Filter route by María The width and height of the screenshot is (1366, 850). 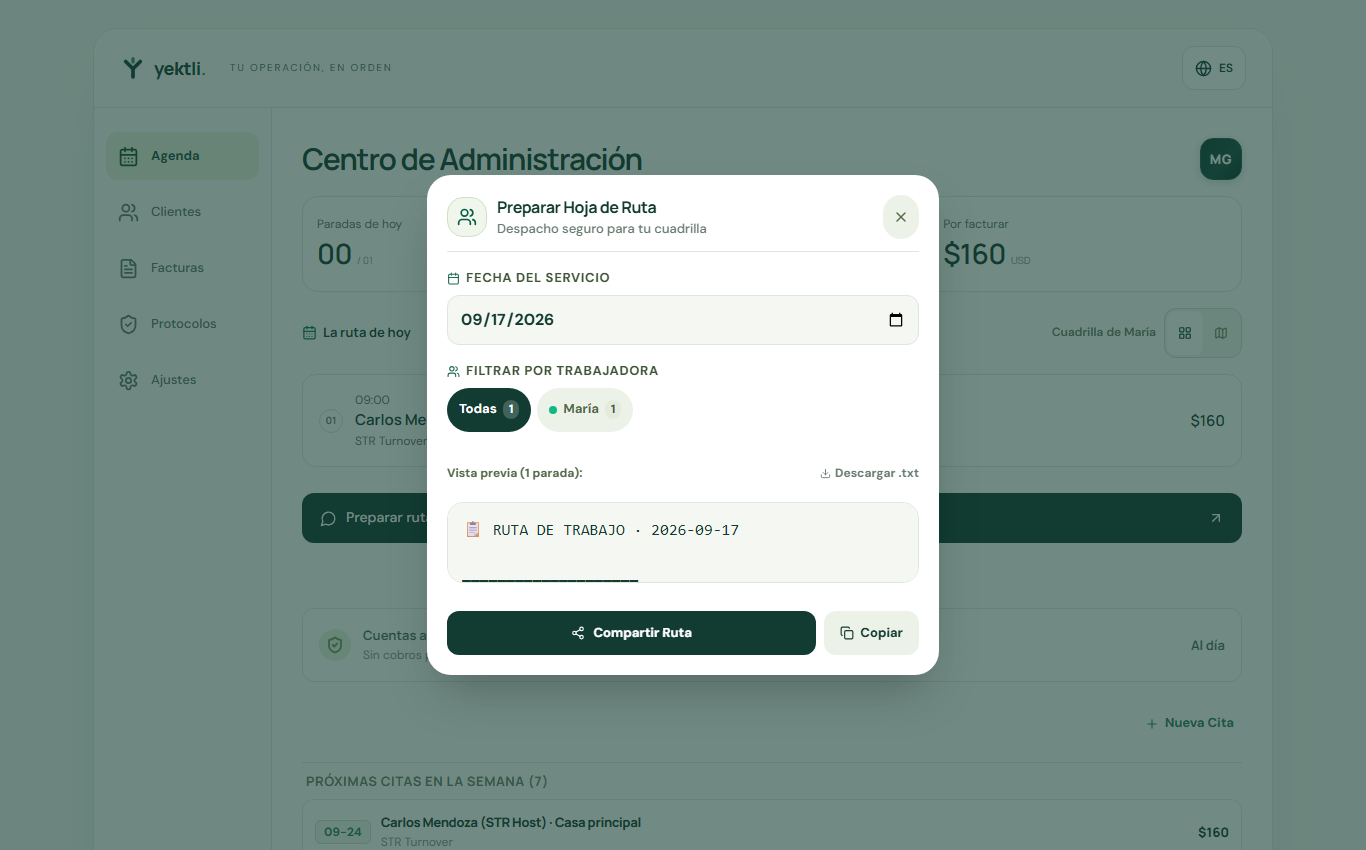pos(585,409)
